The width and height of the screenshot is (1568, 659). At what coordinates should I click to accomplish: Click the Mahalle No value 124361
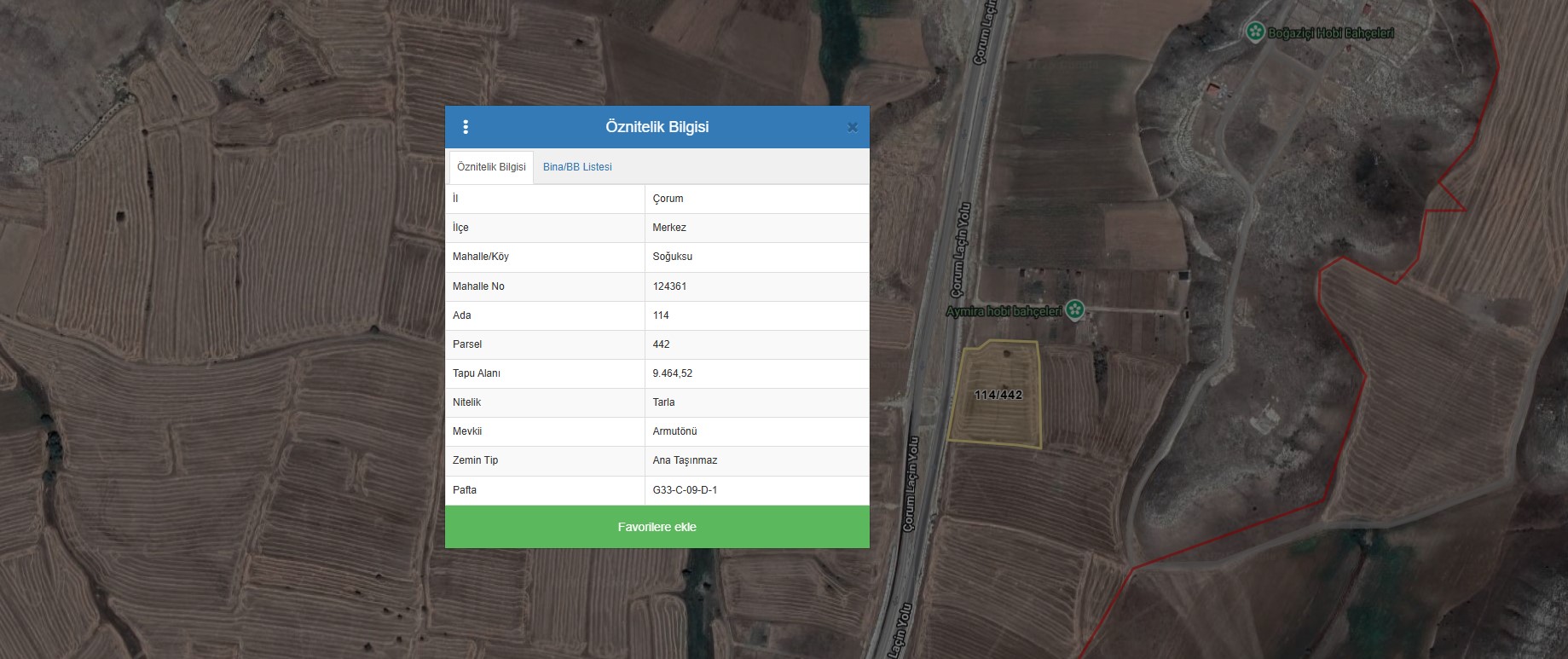(x=669, y=286)
